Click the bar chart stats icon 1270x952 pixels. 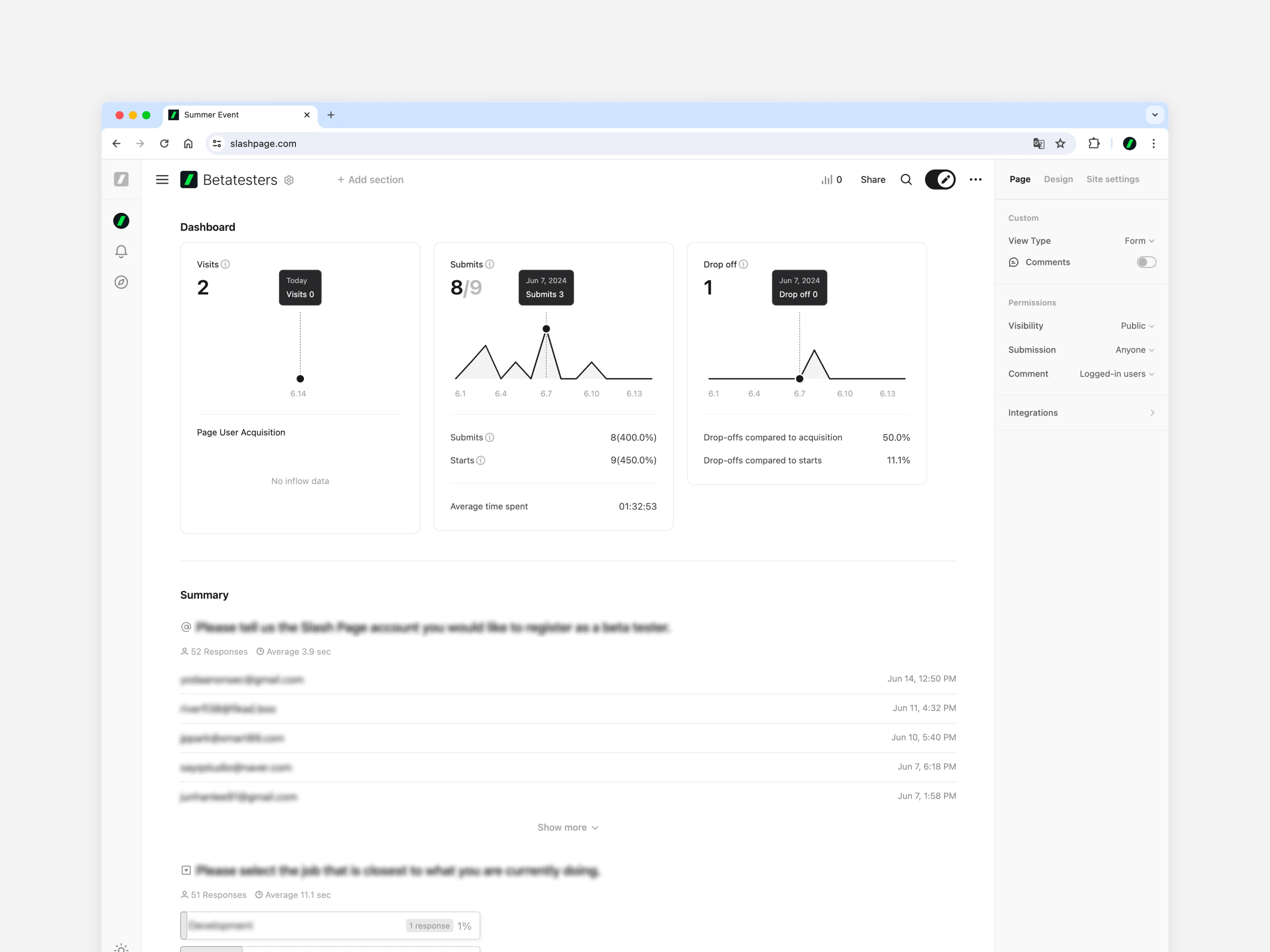pos(827,180)
